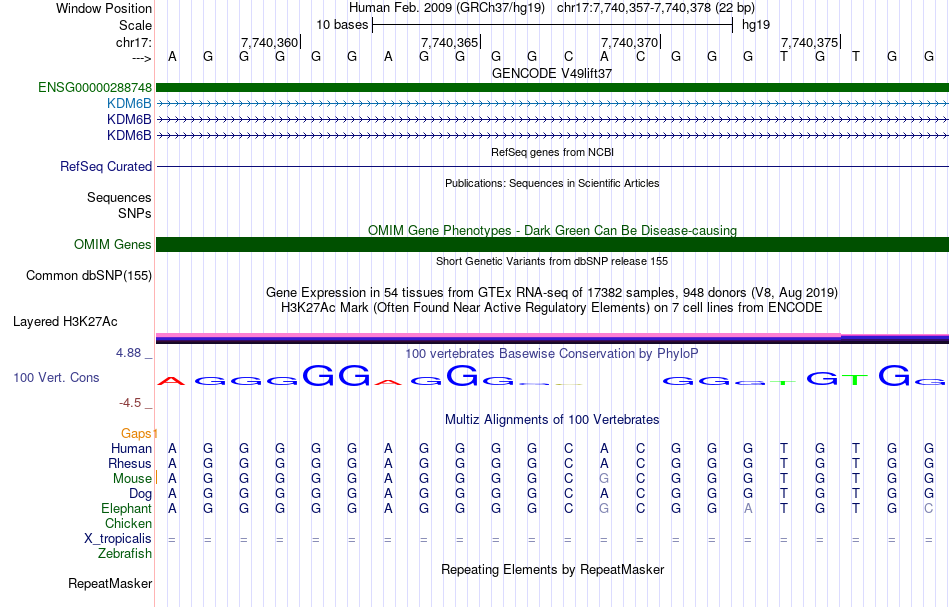The height and width of the screenshot is (607, 950).
Task: Select the SNPs track label
Action: coord(135,213)
